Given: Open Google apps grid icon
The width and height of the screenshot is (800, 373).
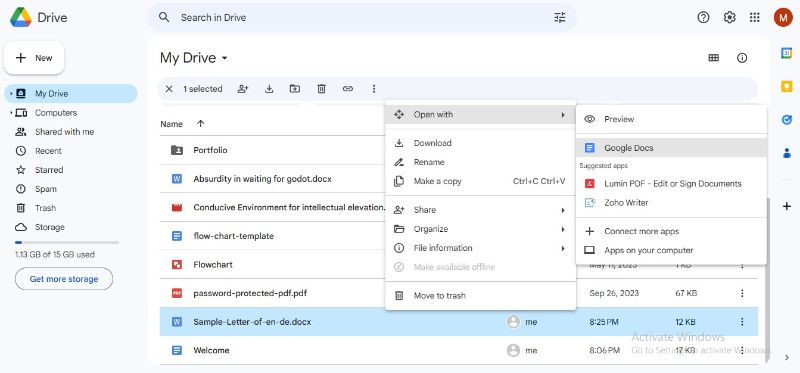Looking at the screenshot, I should [x=755, y=17].
